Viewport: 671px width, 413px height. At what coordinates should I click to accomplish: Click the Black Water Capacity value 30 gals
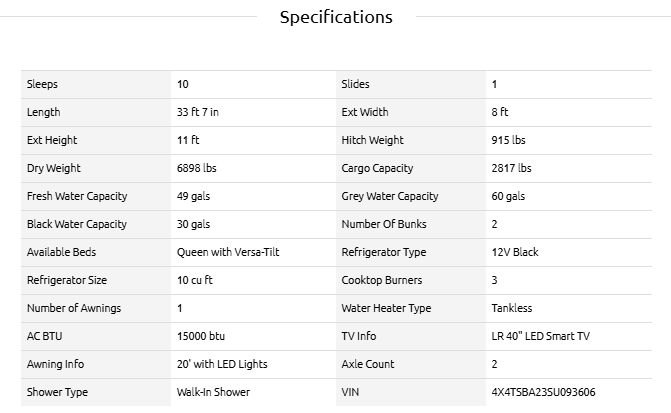pos(194,224)
